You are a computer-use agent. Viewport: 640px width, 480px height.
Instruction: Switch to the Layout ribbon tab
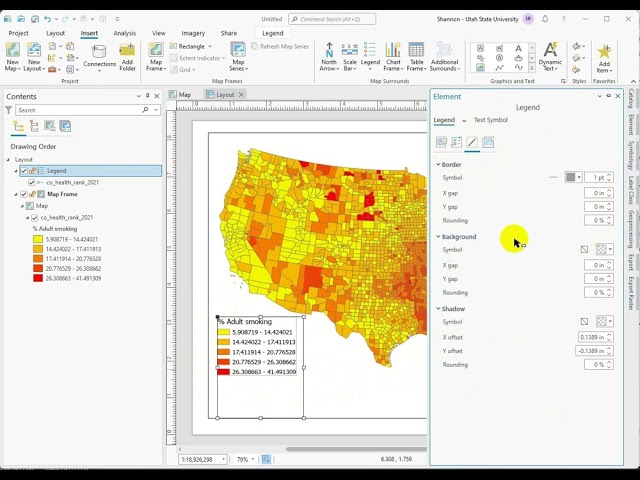[56, 33]
